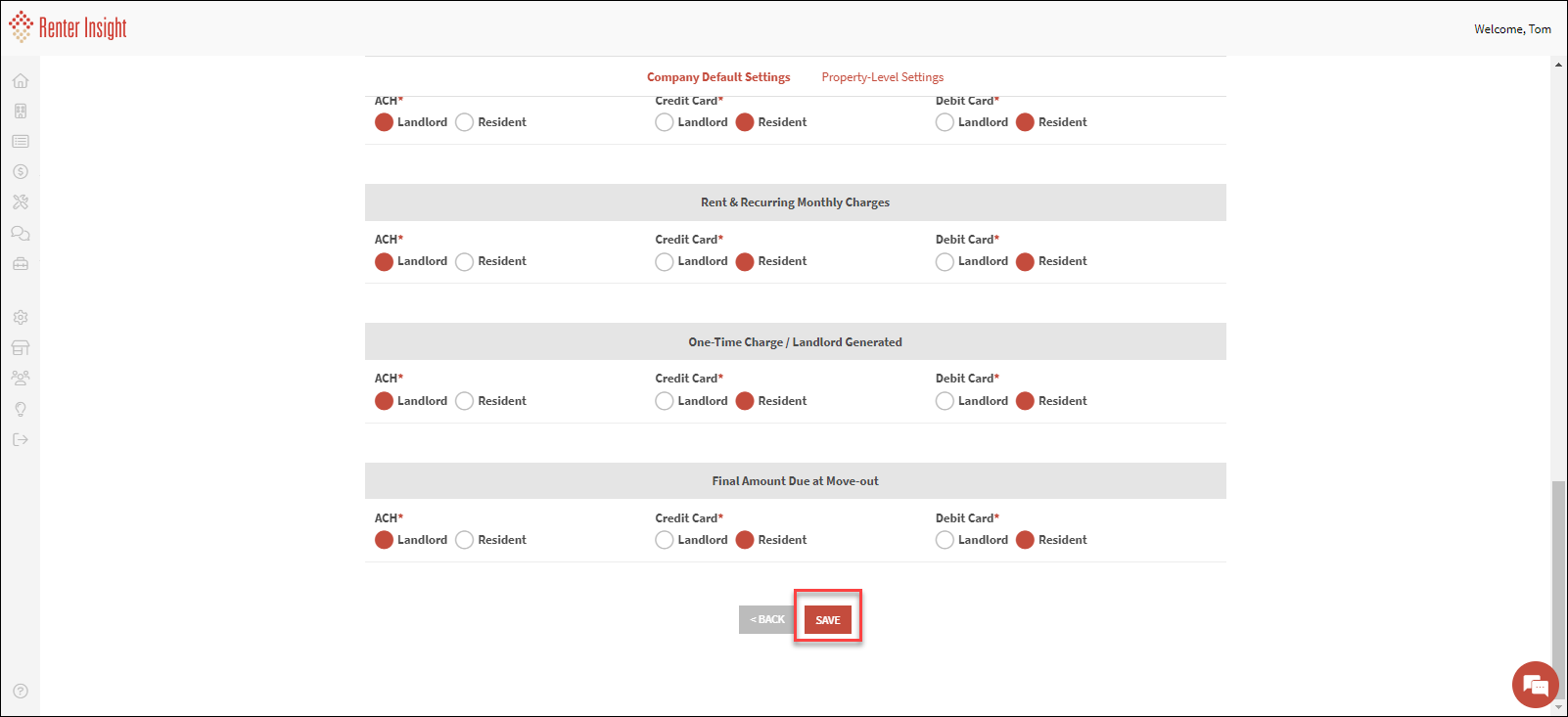Open the Settings gear sidebar icon
The height and width of the screenshot is (717, 1568).
21,317
